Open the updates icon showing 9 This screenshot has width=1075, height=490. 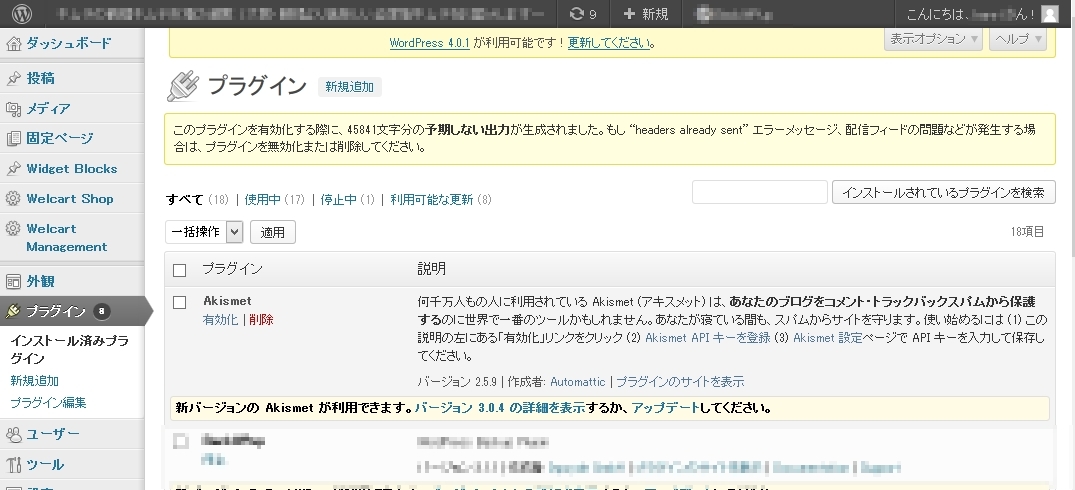pos(583,14)
